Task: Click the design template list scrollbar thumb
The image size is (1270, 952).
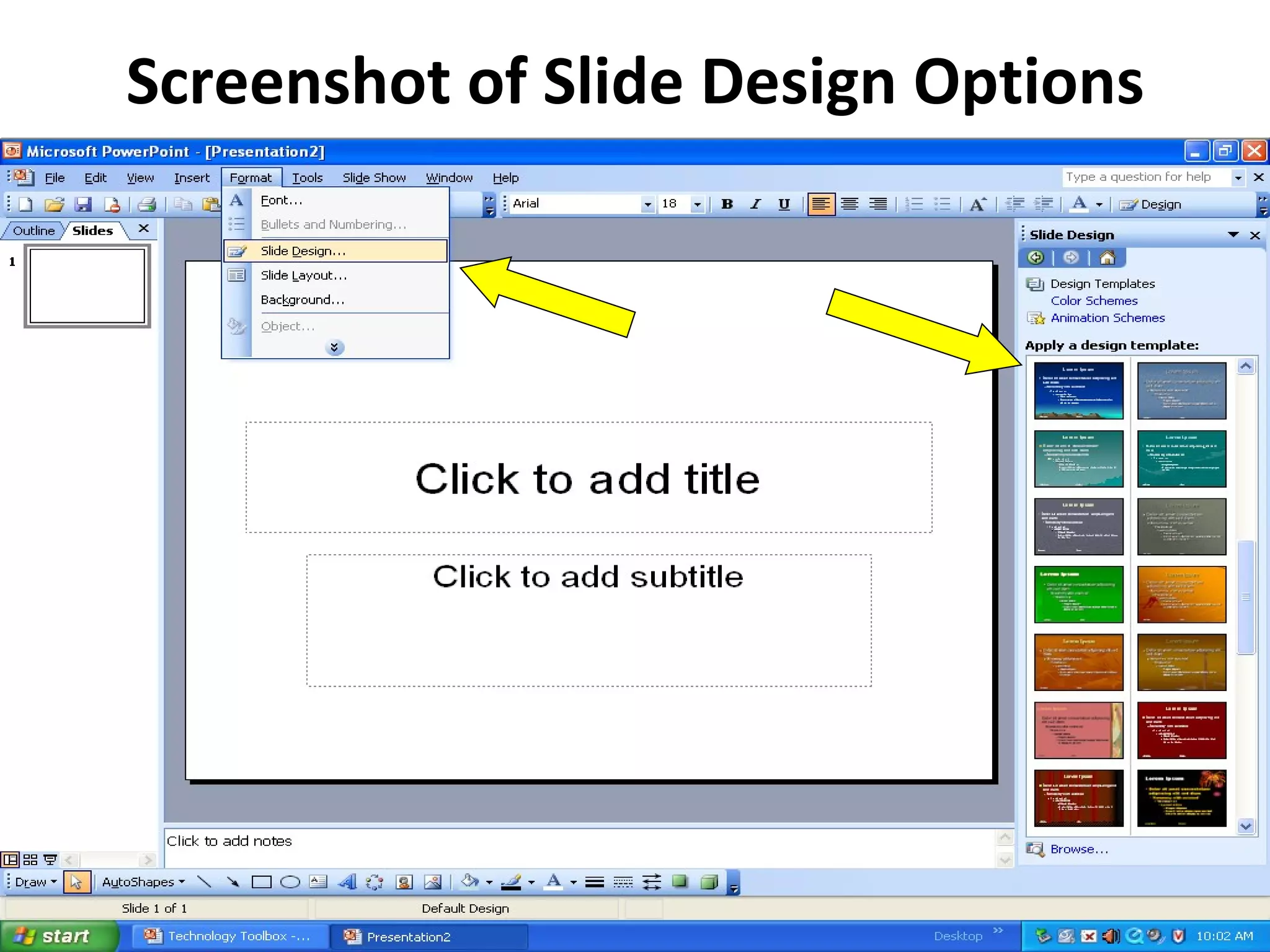Action: click(1246, 597)
